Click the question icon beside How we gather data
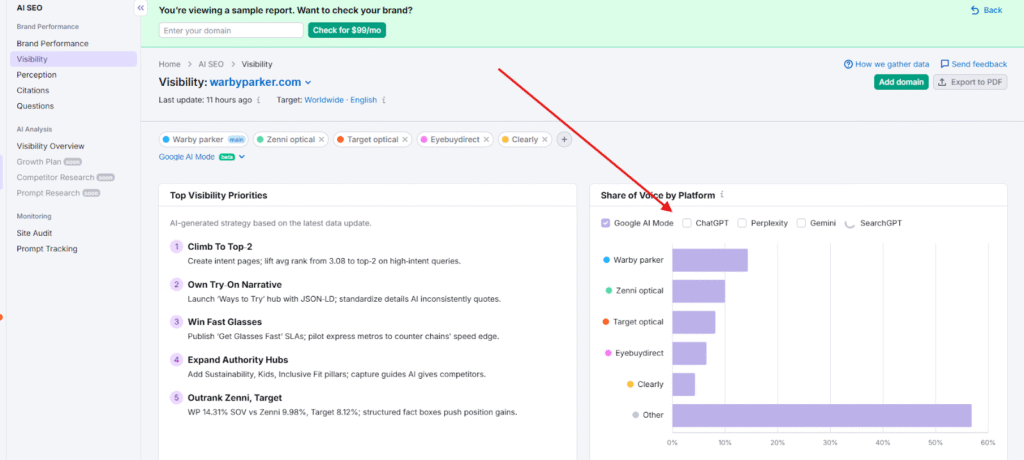The image size is (1024, 460). 848,64
